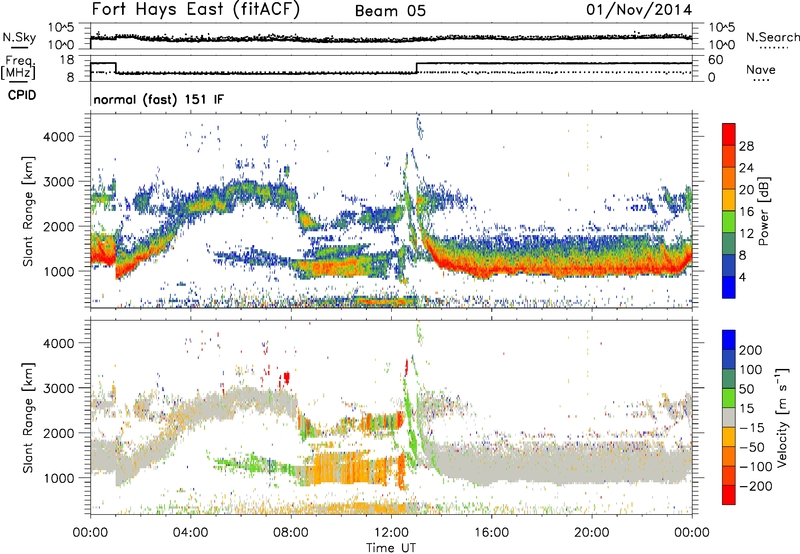
Task: Select the '20:00' time tick label
Action: tap(592, 533)
